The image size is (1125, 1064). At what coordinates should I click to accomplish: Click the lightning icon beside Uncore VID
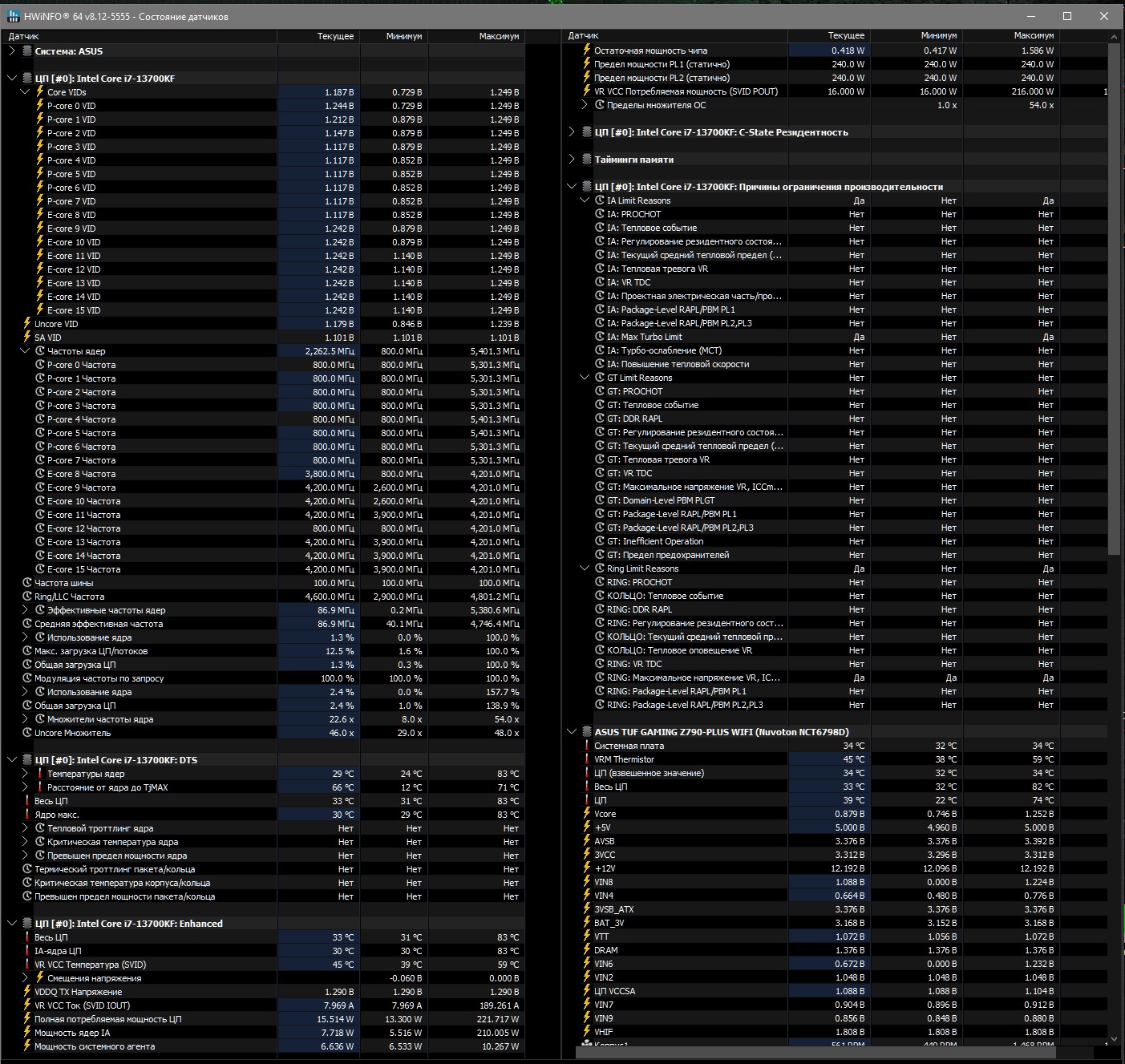point(27,324)
